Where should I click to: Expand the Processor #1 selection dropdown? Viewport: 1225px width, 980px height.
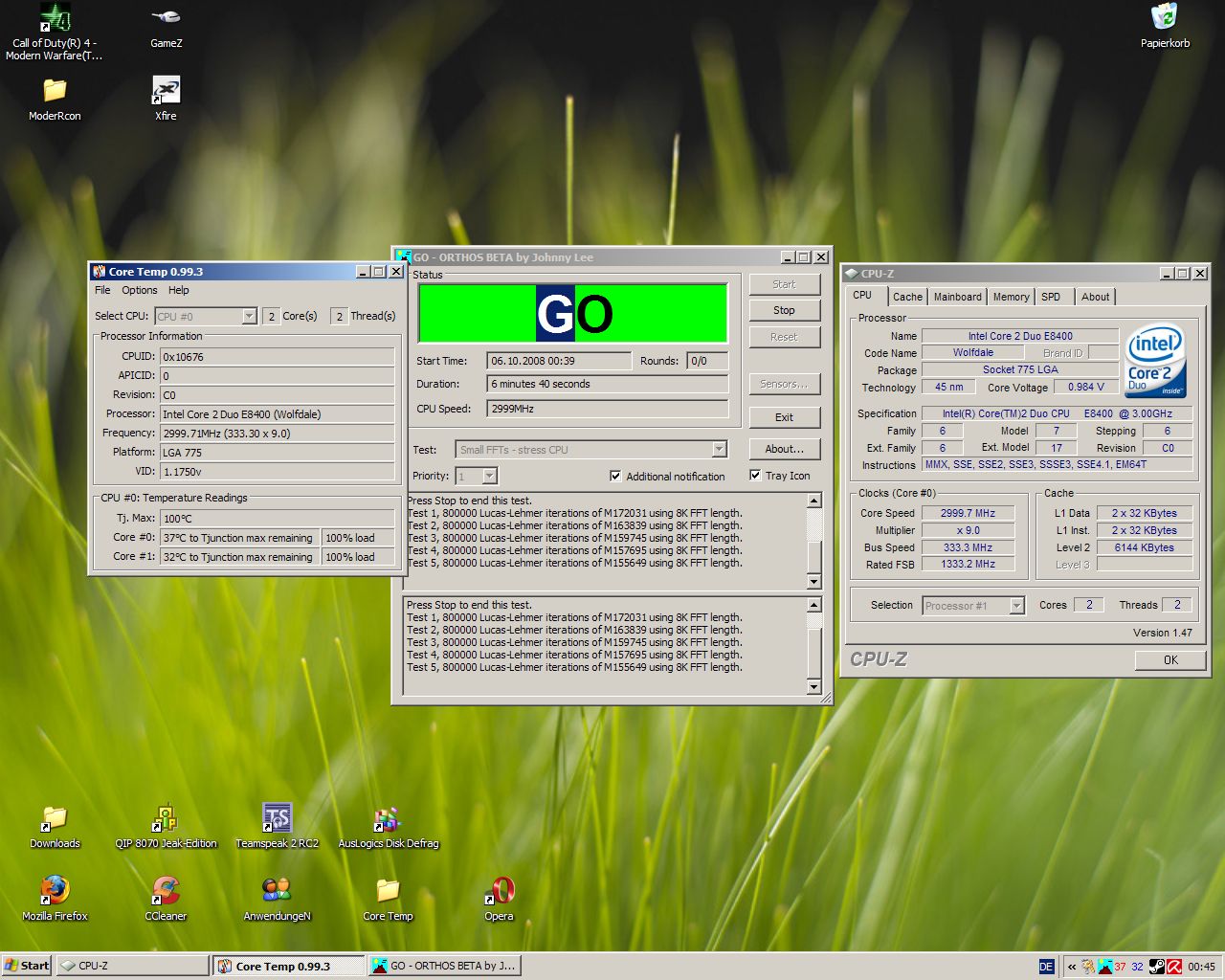click(x=1016, y=605)
